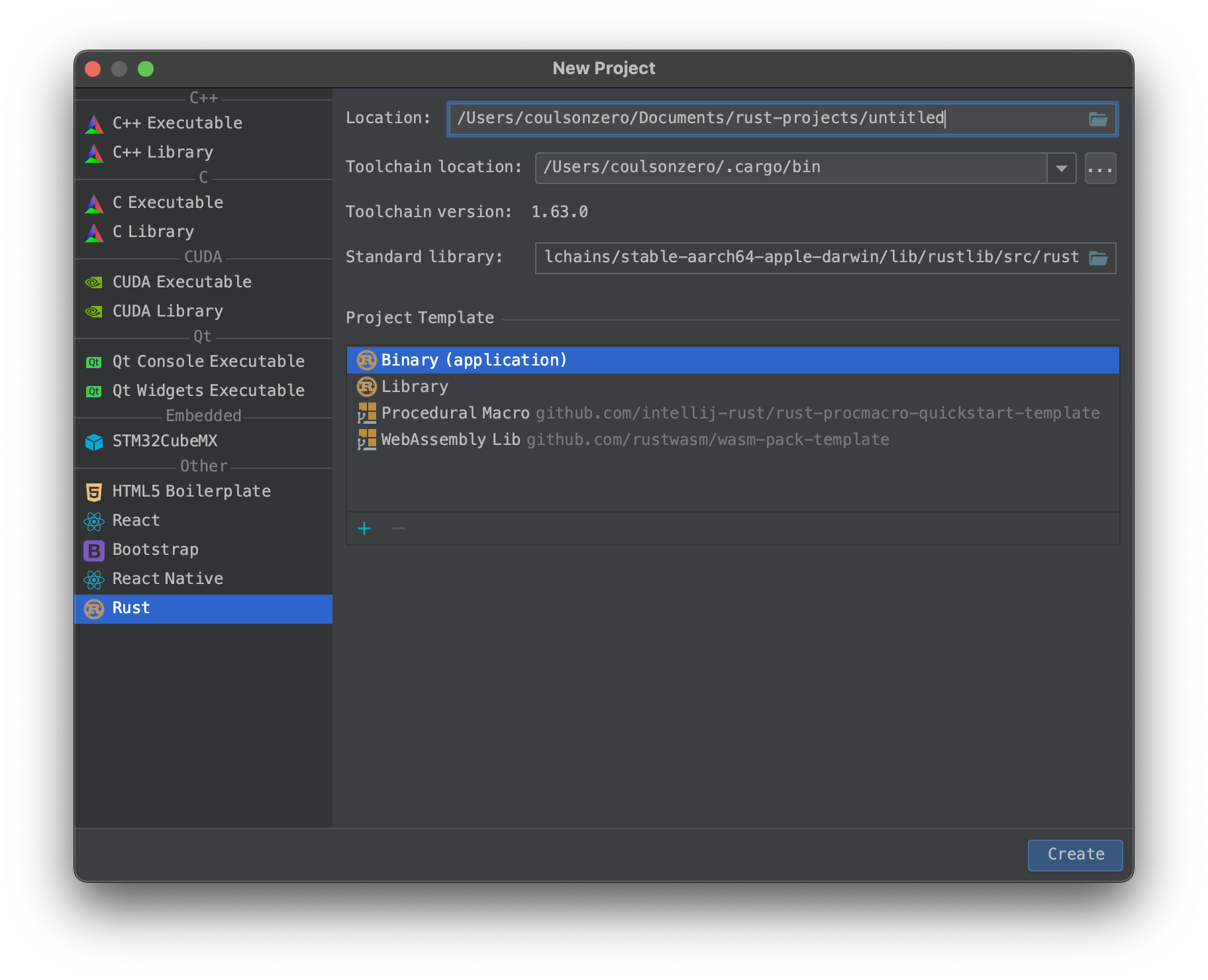Click the folder icon in the Location field
Viewport: 1208px width, 980px height.
[1097, 119]
